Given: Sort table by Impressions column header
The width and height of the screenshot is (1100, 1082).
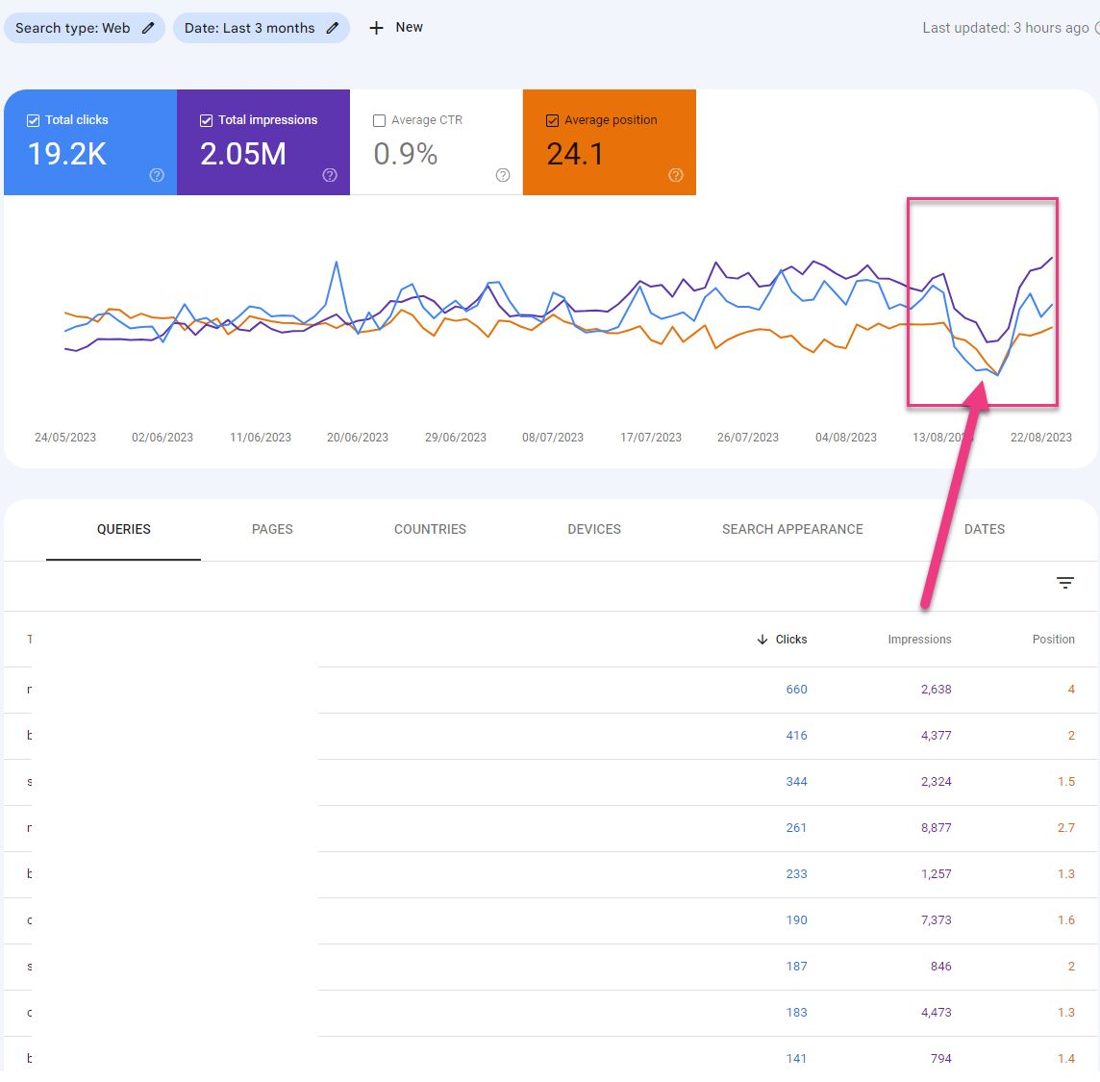Looking at the screenshot, I should [x=919, y=639].
